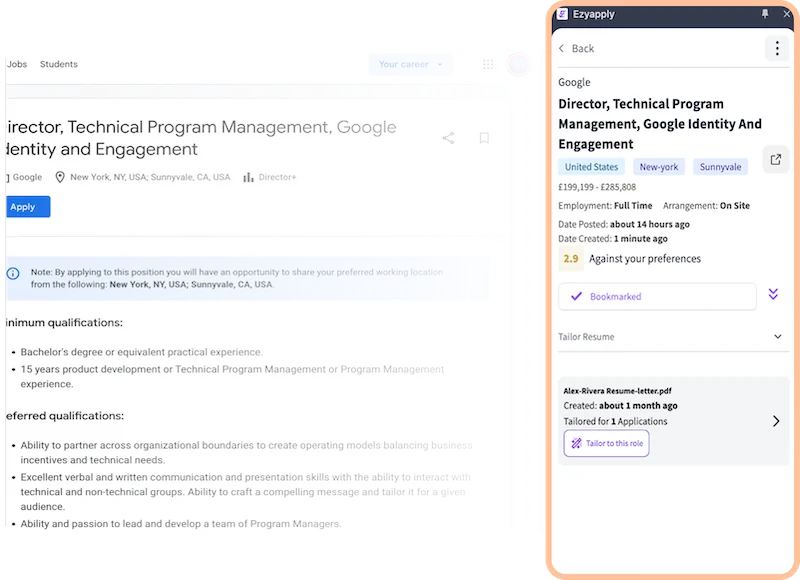This screenshot has width=800, height=580.
Task: Click the account avatar icon
Action: (x=518, y=64)
